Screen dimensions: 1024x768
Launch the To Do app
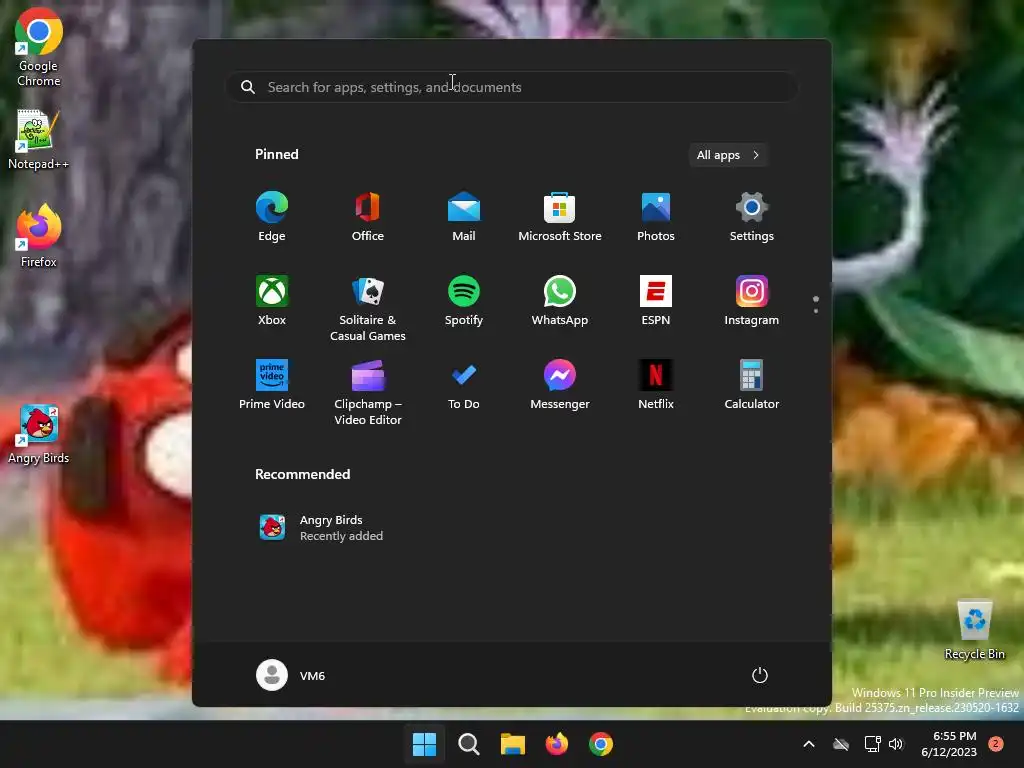(x=464, y=385)
